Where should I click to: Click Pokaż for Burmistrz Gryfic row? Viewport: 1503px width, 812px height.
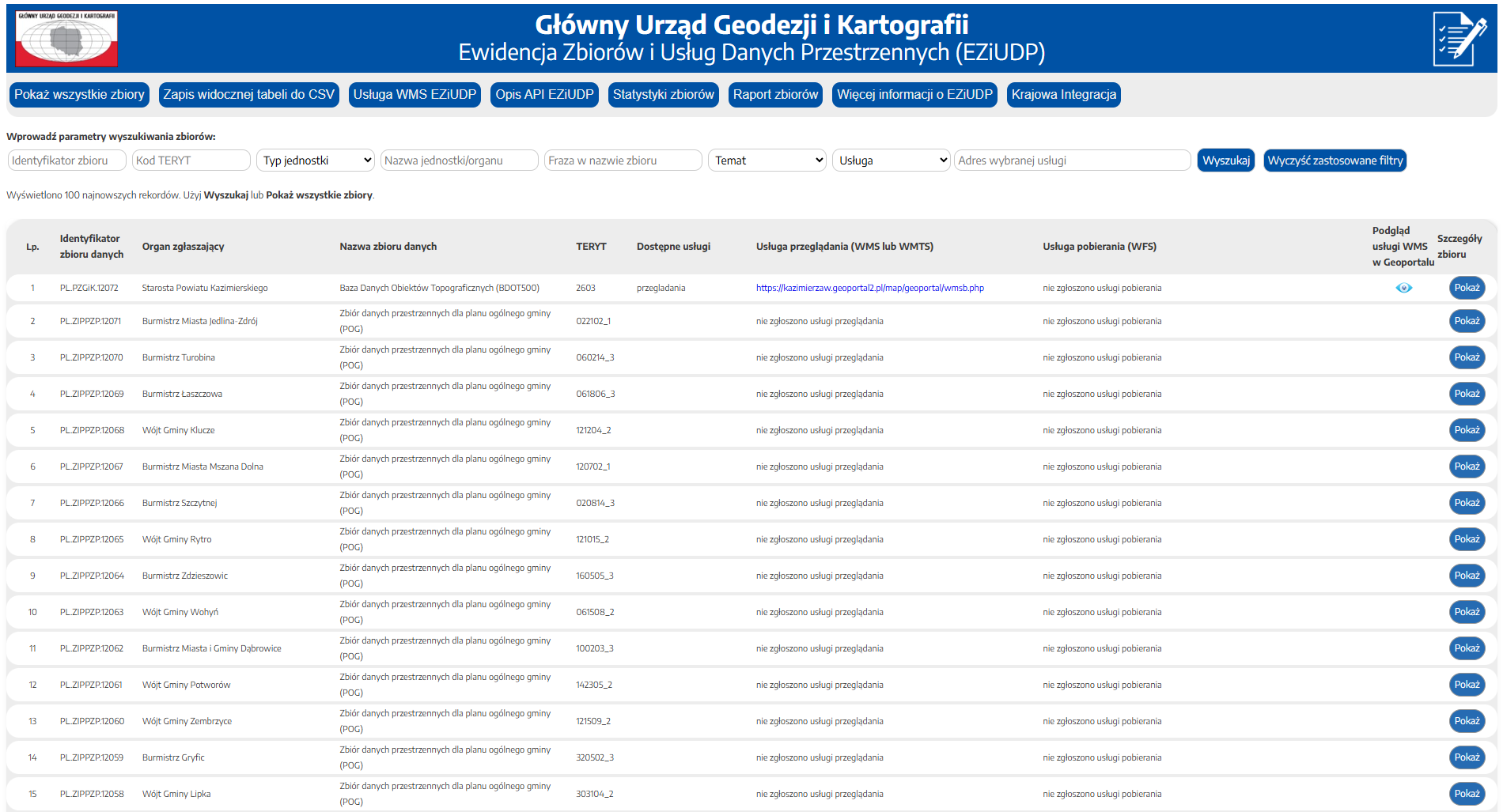(x=1467, y=757)
